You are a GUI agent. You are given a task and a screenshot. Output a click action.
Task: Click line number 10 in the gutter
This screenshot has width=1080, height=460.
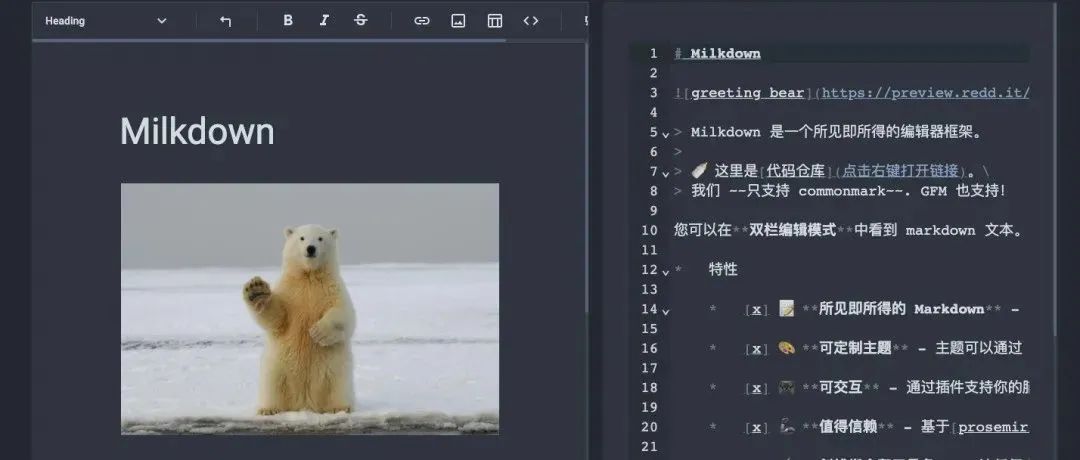tap(649, 230)
